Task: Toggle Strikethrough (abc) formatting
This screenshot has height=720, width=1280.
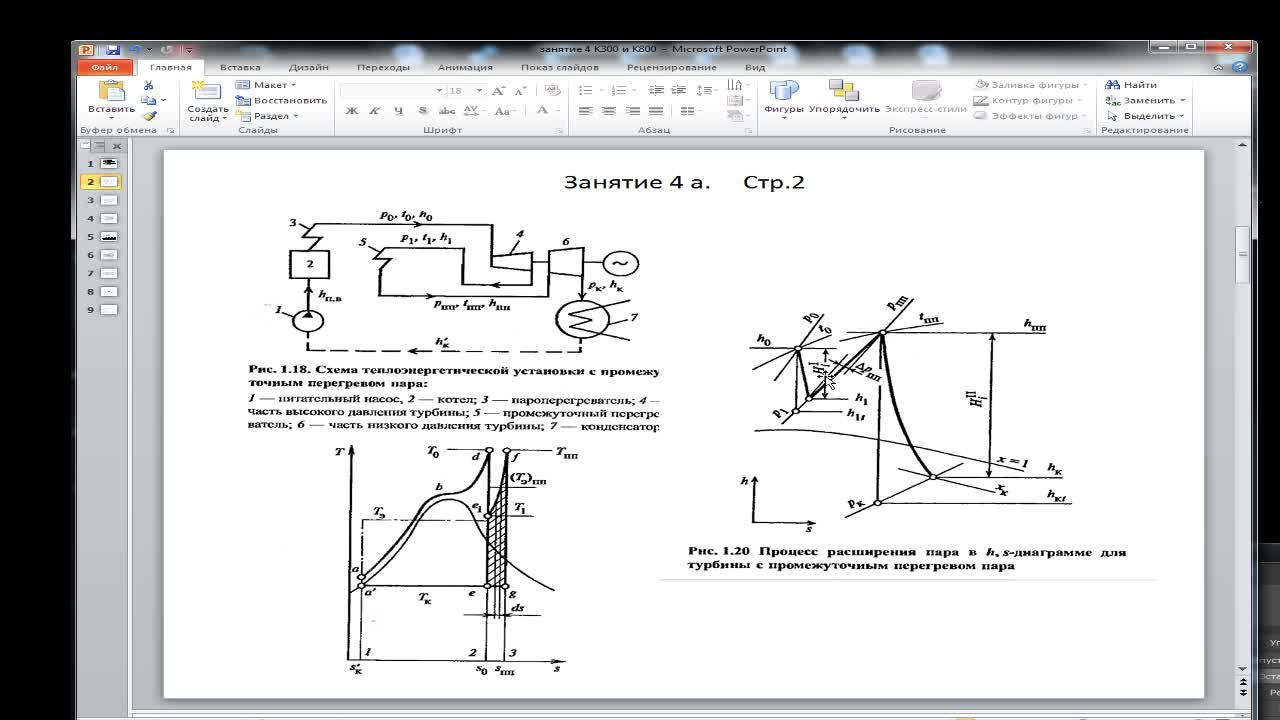Action: 446,111
